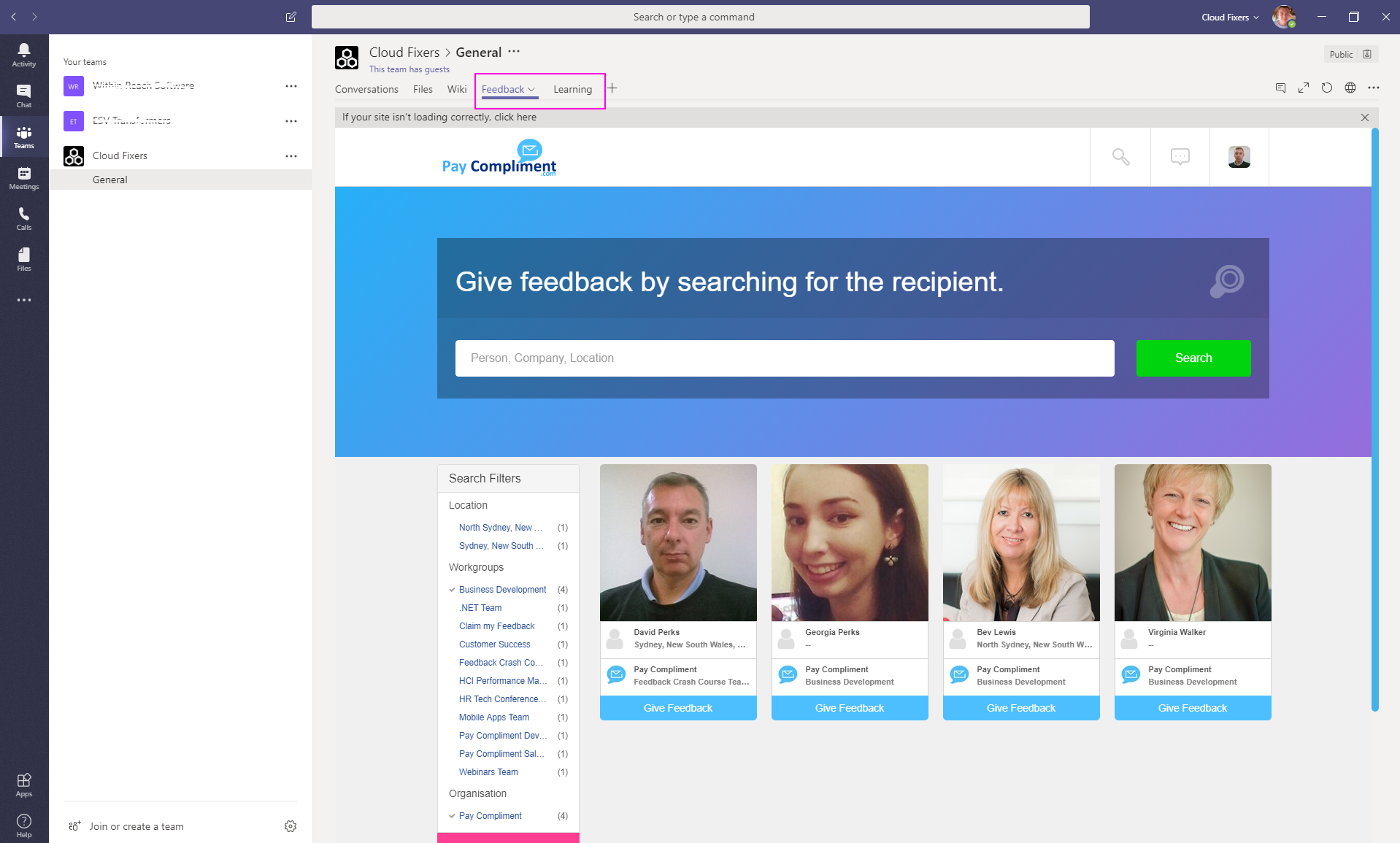This screenshot has height=843, width=1400.
Task: Filter by HR Tech Conference workgroup
Action: point(502,699)
